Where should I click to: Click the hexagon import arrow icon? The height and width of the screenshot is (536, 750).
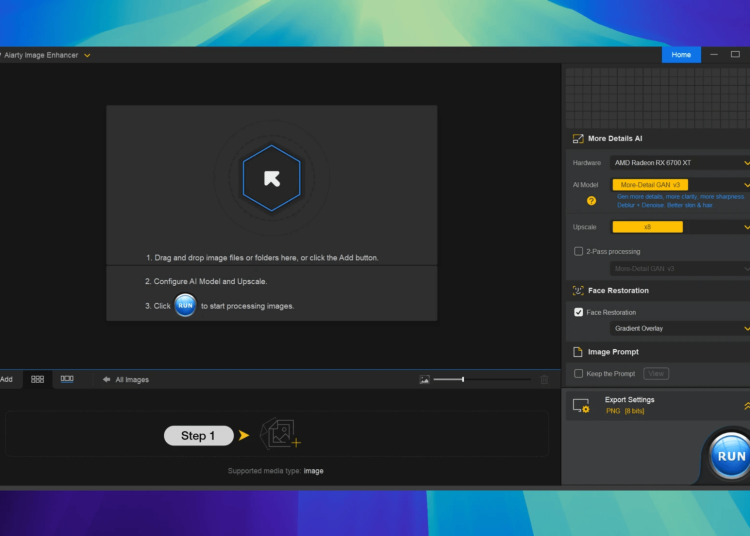click(x=271, y=178)
